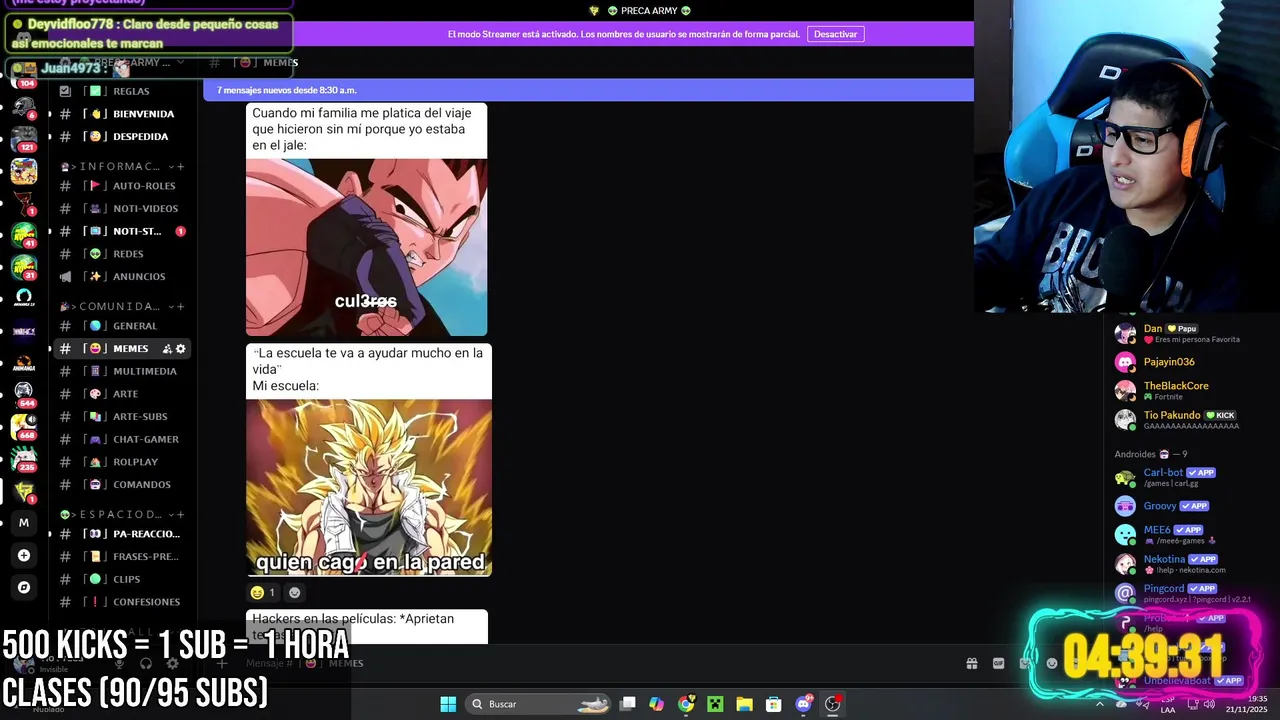Open the GENERAL channel

click(120, 326)
